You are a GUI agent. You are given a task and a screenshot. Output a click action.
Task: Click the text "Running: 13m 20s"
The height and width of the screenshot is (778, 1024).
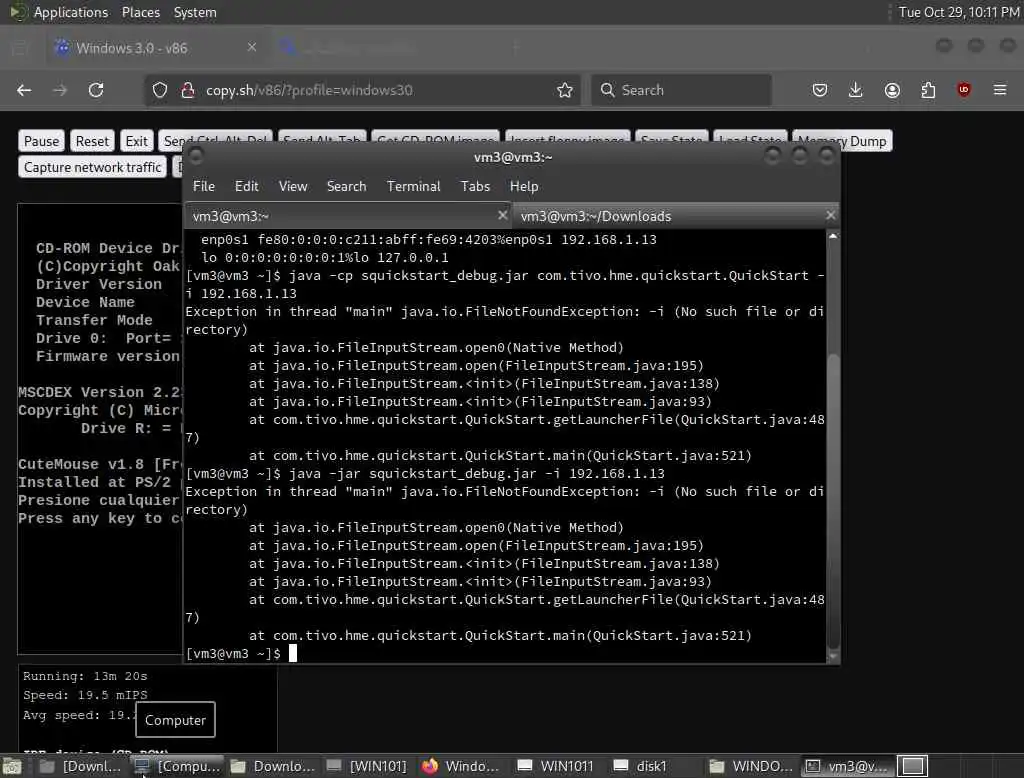coord(86,676)
